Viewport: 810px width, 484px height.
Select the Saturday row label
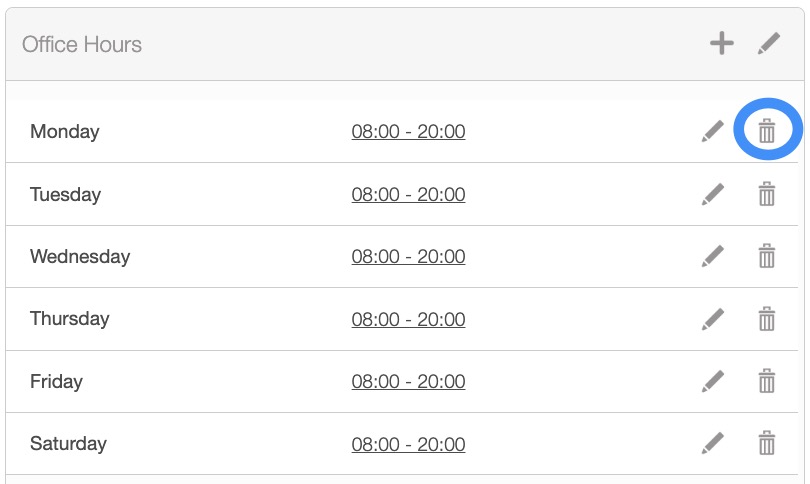(x=68, y=443)
